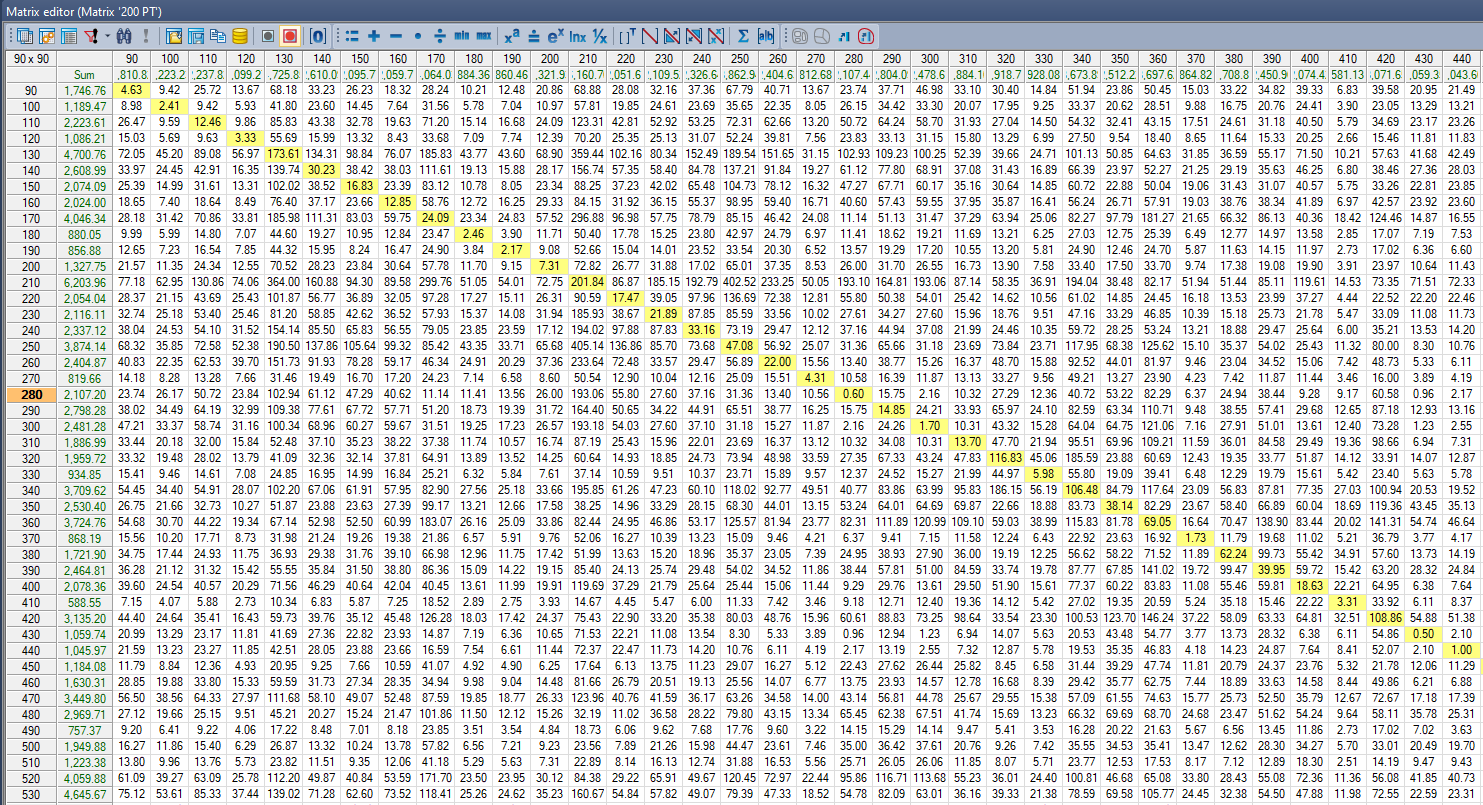Click the small blue bar chart icon
1483x805 pixels.
click(844, 36)
